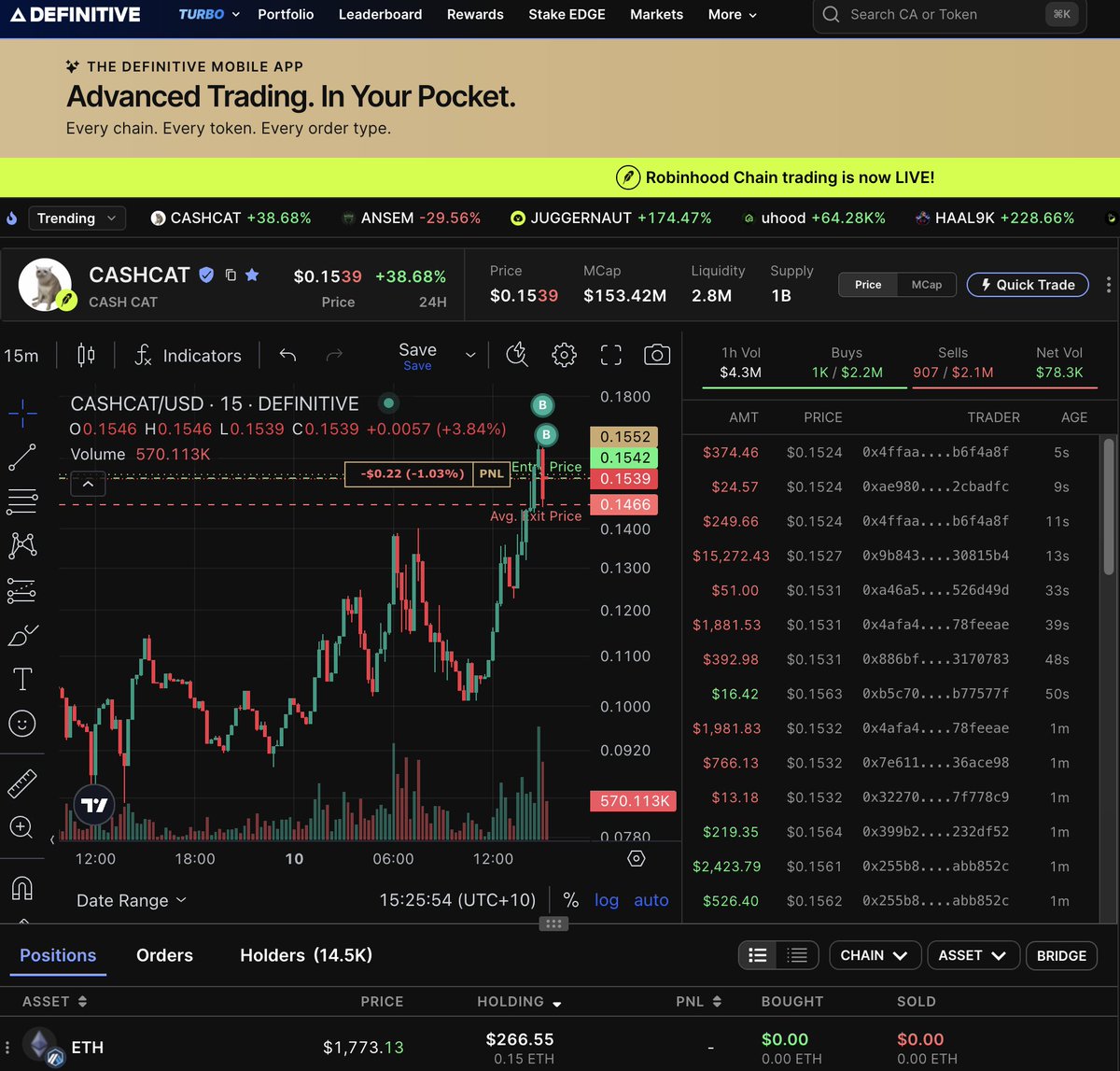The height and width of the screenshot is (1071, 1120).
Task: Open the Save layout dropdown arrow
Action: (x=470, y=355)
